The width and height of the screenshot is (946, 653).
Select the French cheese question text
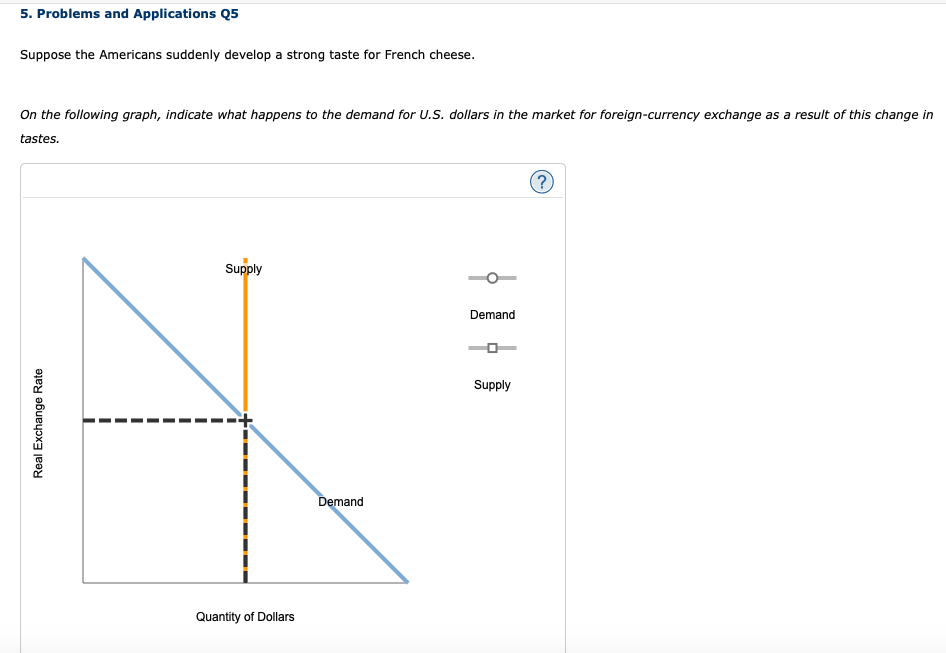[247, 54]
